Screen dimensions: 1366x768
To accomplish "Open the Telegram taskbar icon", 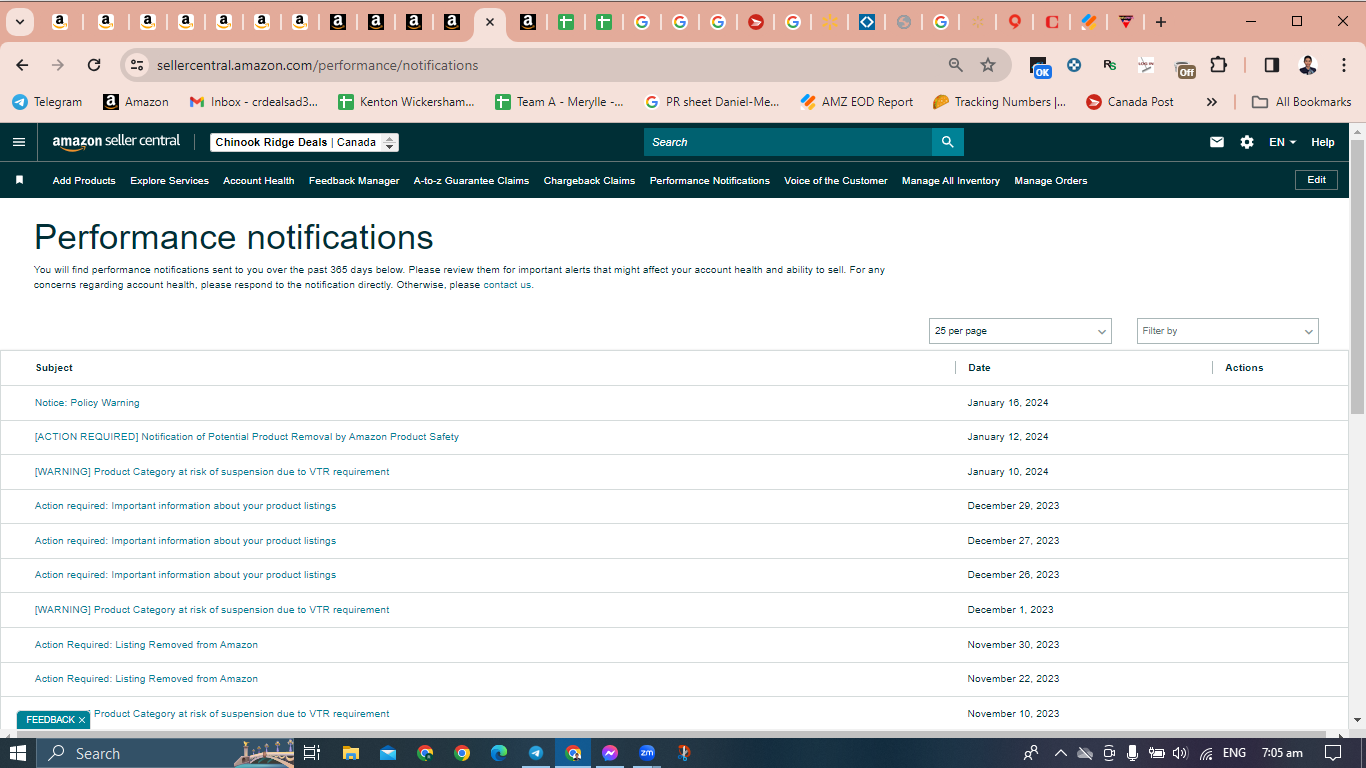I will tap(536, 753).
